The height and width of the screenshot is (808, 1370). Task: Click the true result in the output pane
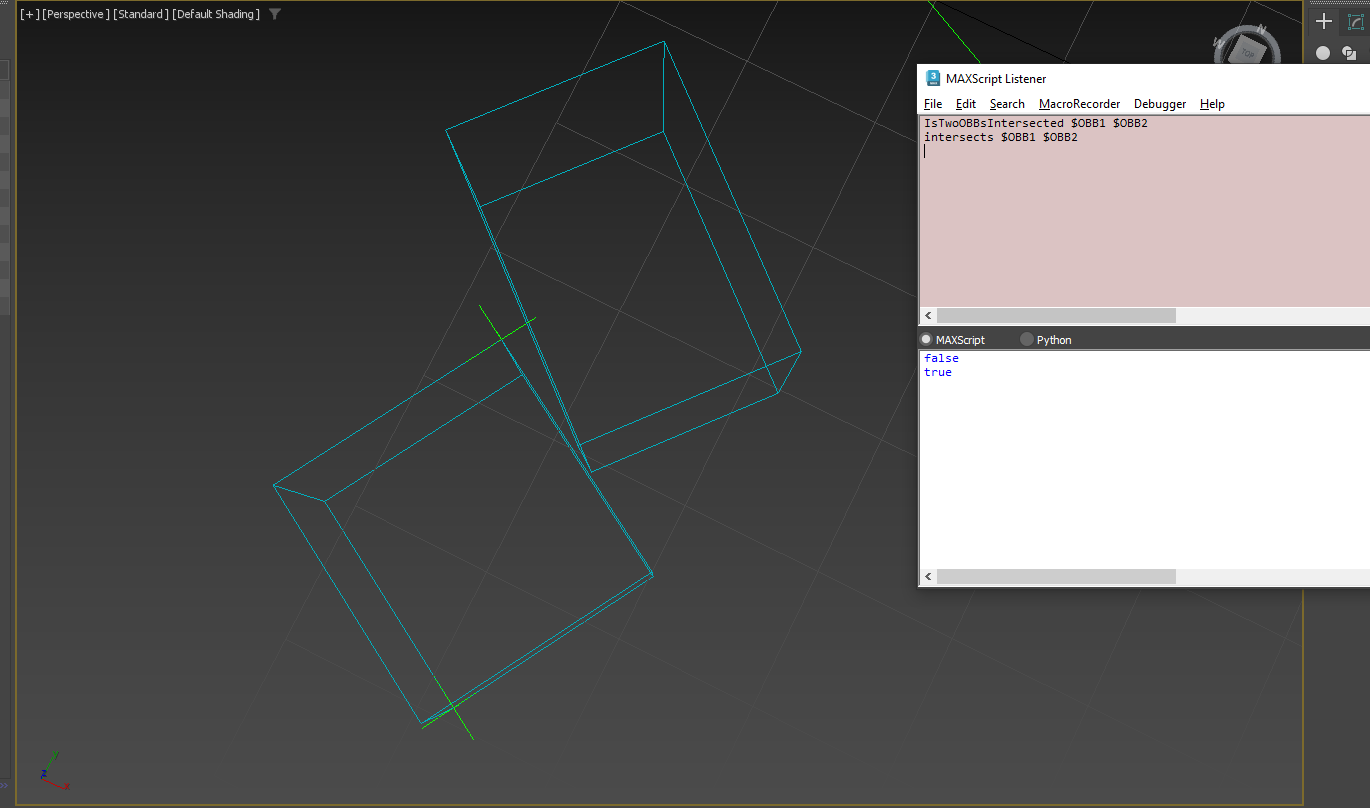click(937, 371)
